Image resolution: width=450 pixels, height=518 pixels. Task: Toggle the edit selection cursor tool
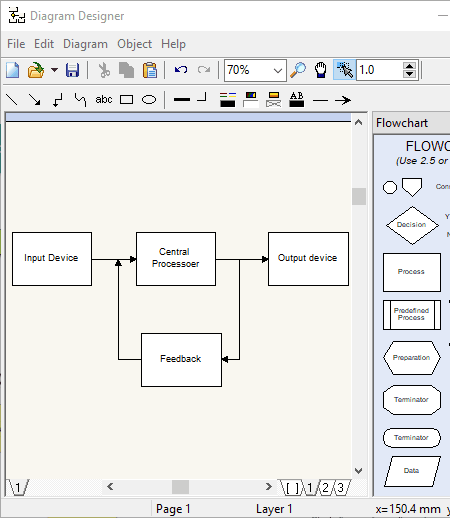(344, 70)
